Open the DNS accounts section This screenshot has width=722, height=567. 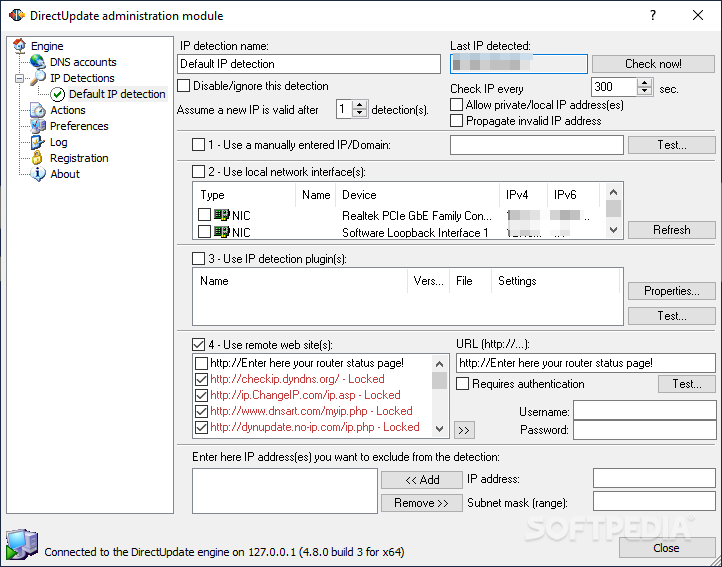point(83,62)
